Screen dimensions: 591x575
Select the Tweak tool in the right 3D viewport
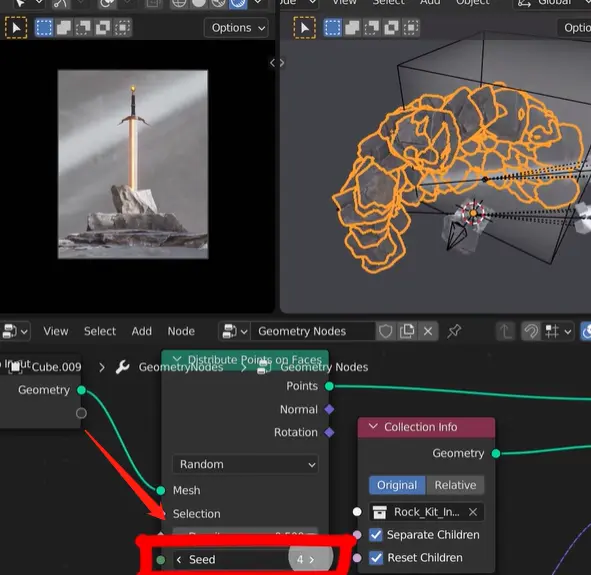[x=305, y=28]
